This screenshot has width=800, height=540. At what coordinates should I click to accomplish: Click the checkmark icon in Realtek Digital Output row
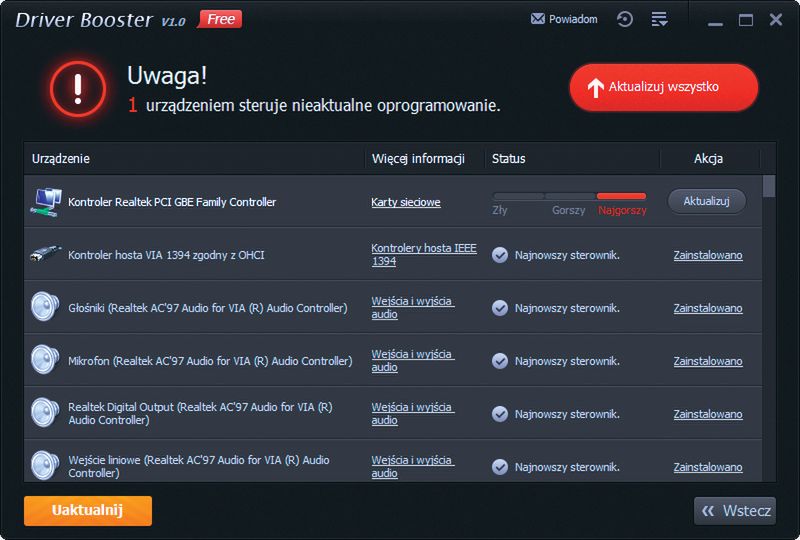click(500, 414)
